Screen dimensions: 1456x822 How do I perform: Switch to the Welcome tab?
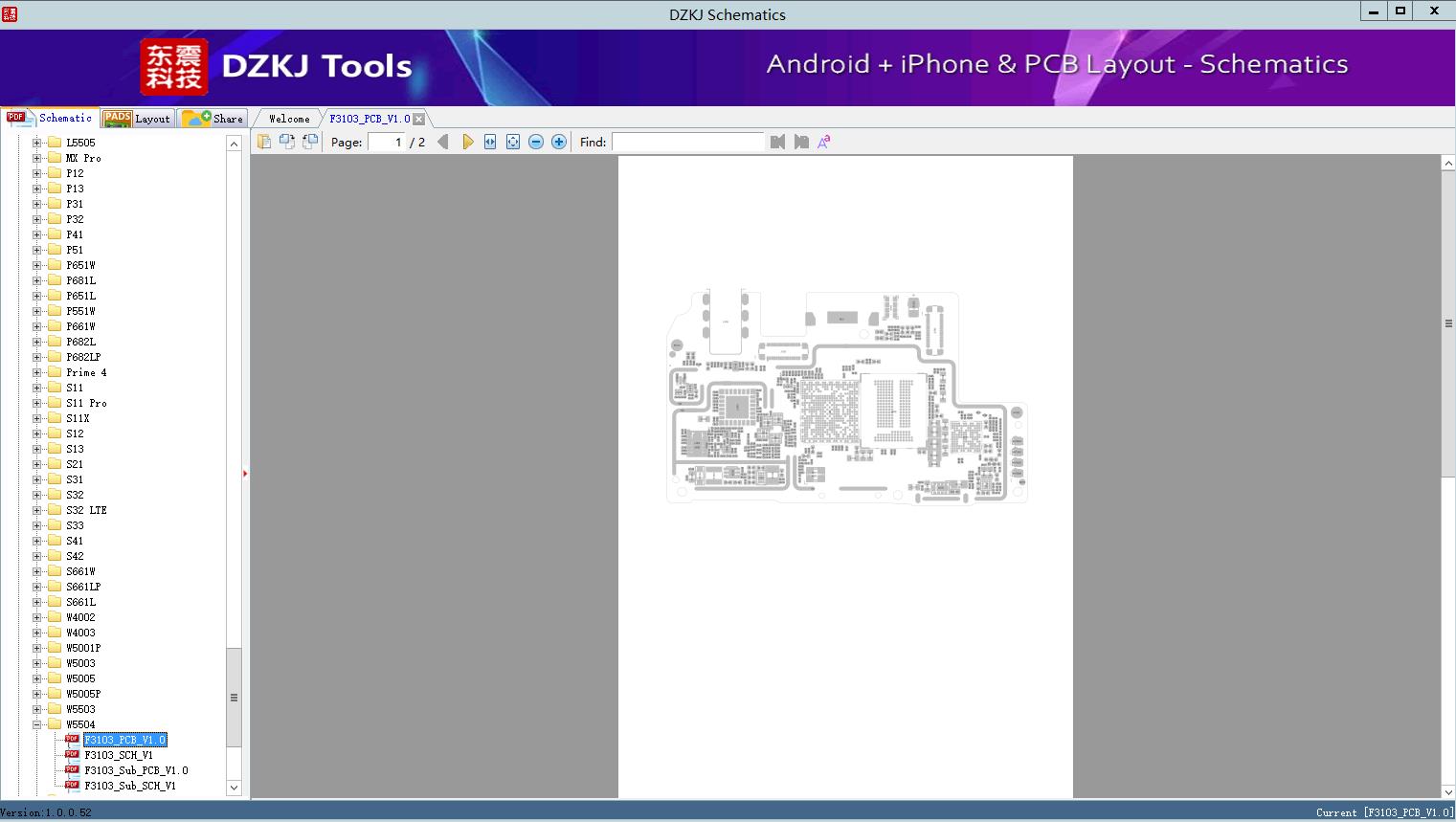288,119
